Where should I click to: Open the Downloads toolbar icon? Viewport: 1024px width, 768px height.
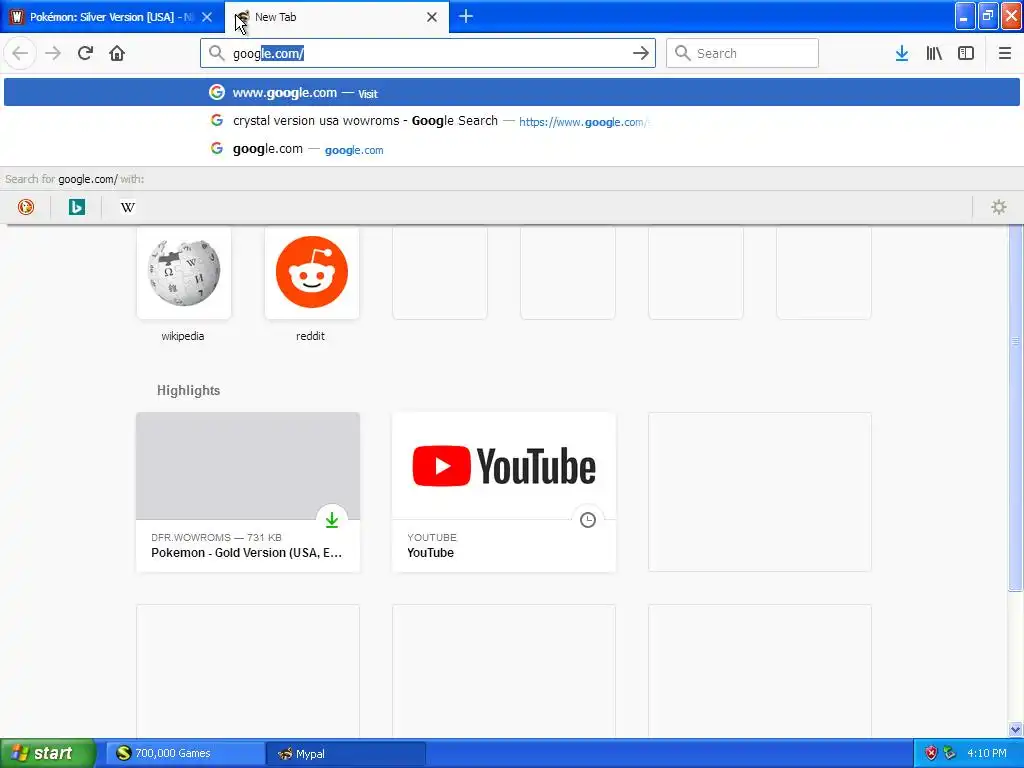[902, 53]
